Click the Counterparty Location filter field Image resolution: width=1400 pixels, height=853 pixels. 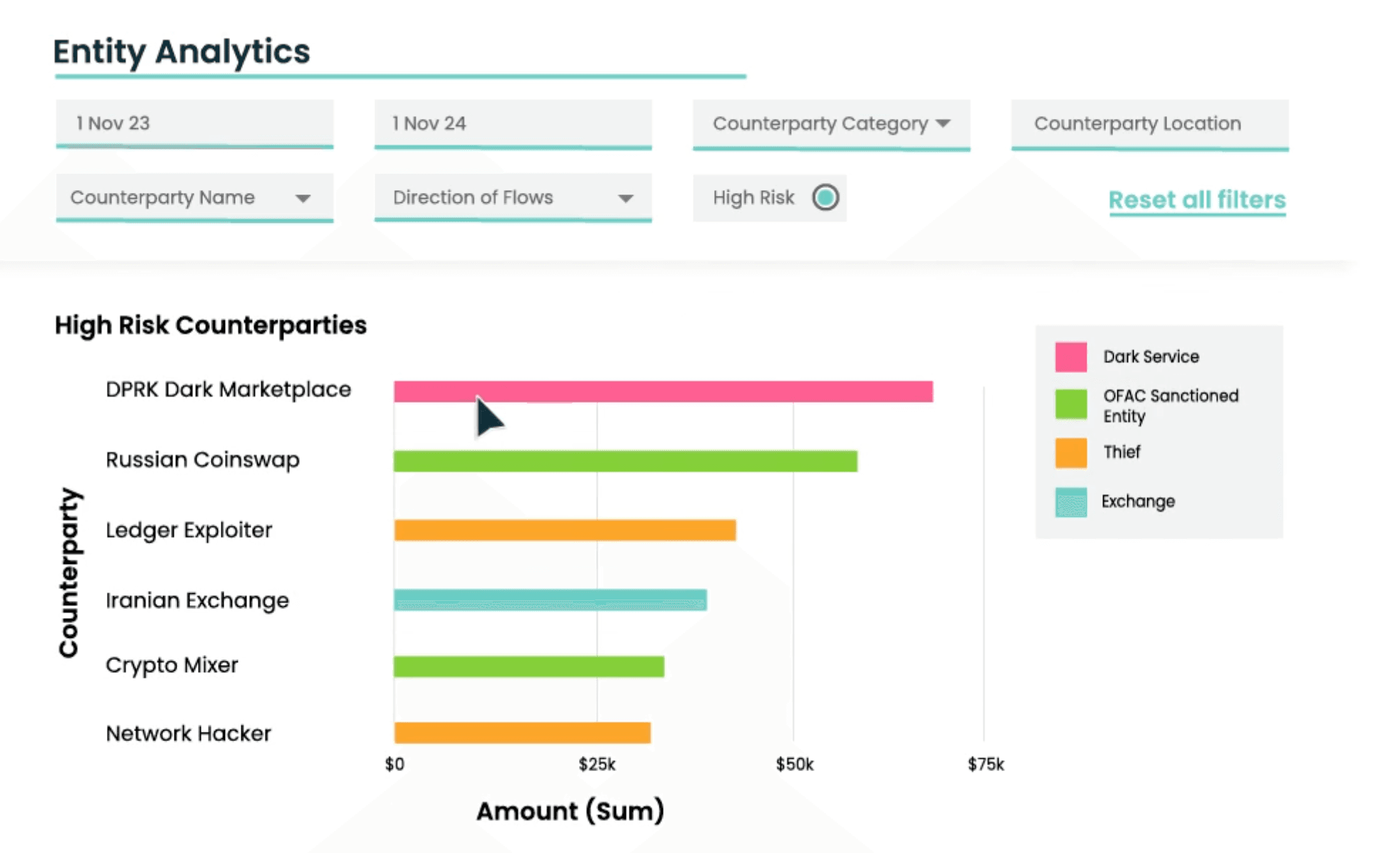click(1149, 124)
